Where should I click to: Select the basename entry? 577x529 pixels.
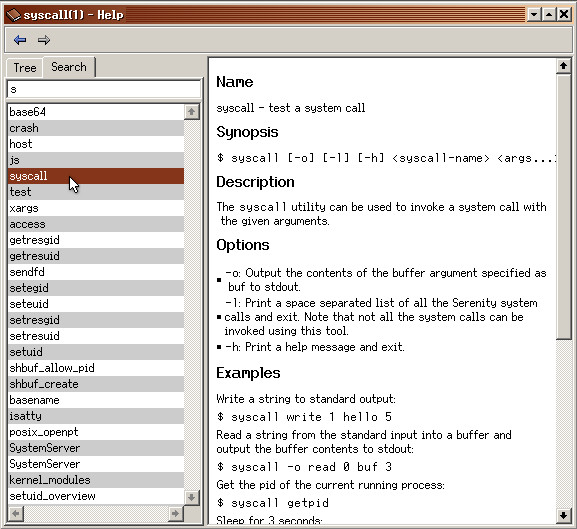(96, 400)
